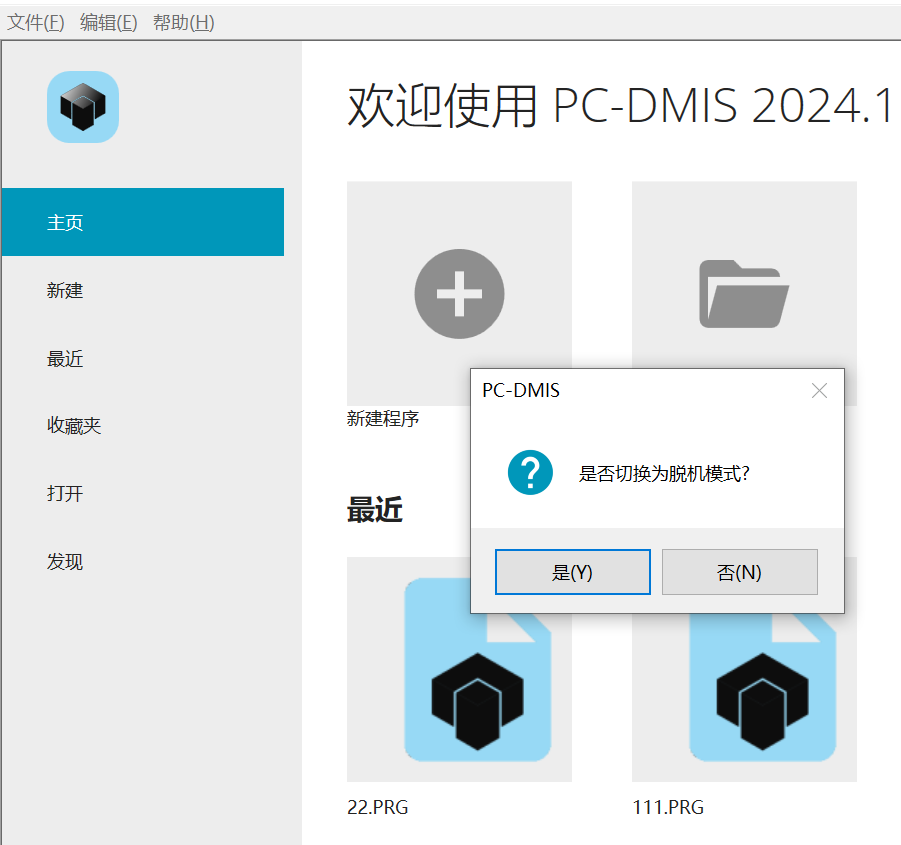
Task: Open the 文件(F) menu
Action: [34, 20]
